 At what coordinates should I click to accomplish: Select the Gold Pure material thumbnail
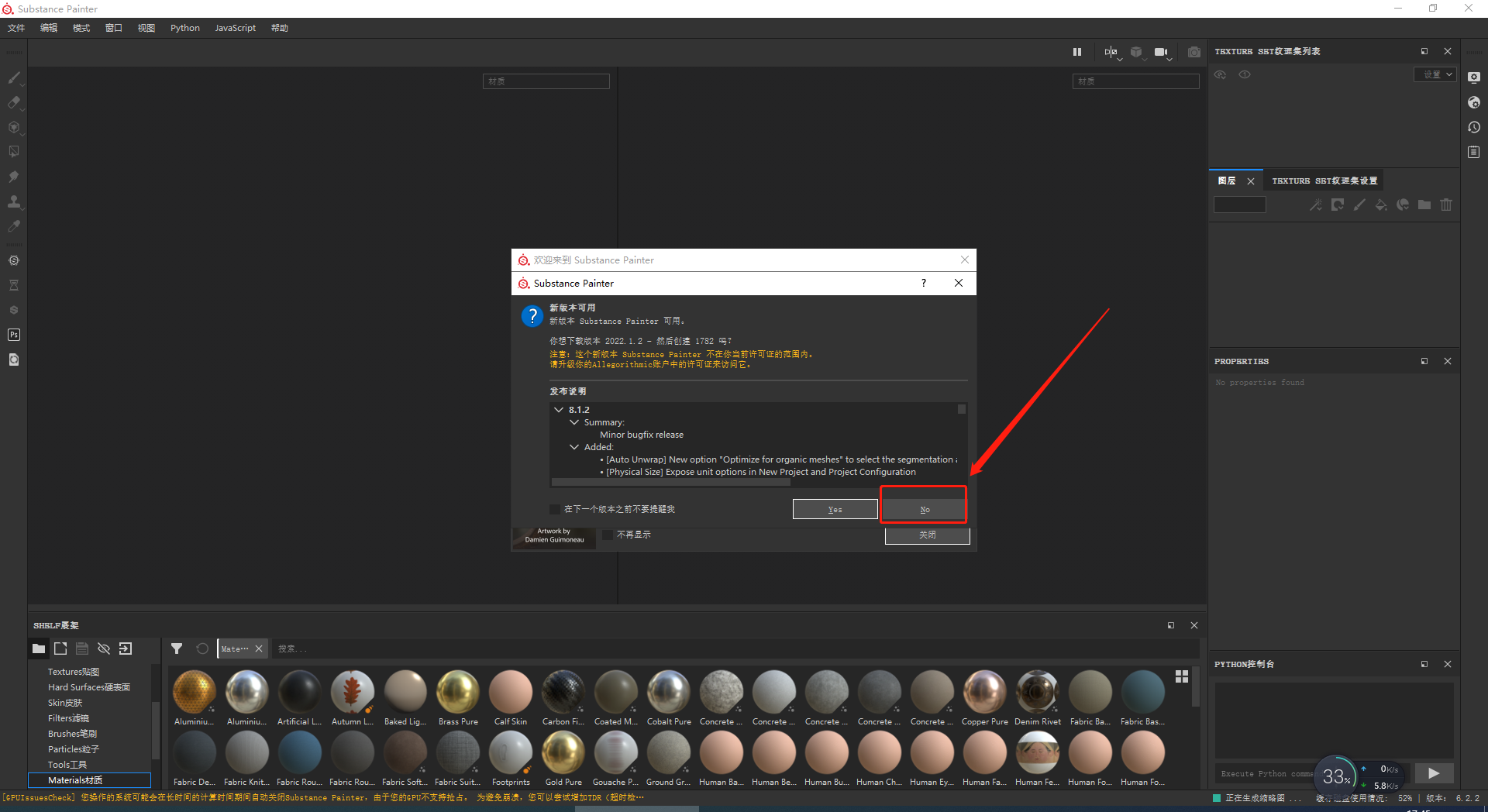click(x=563, y=752)
